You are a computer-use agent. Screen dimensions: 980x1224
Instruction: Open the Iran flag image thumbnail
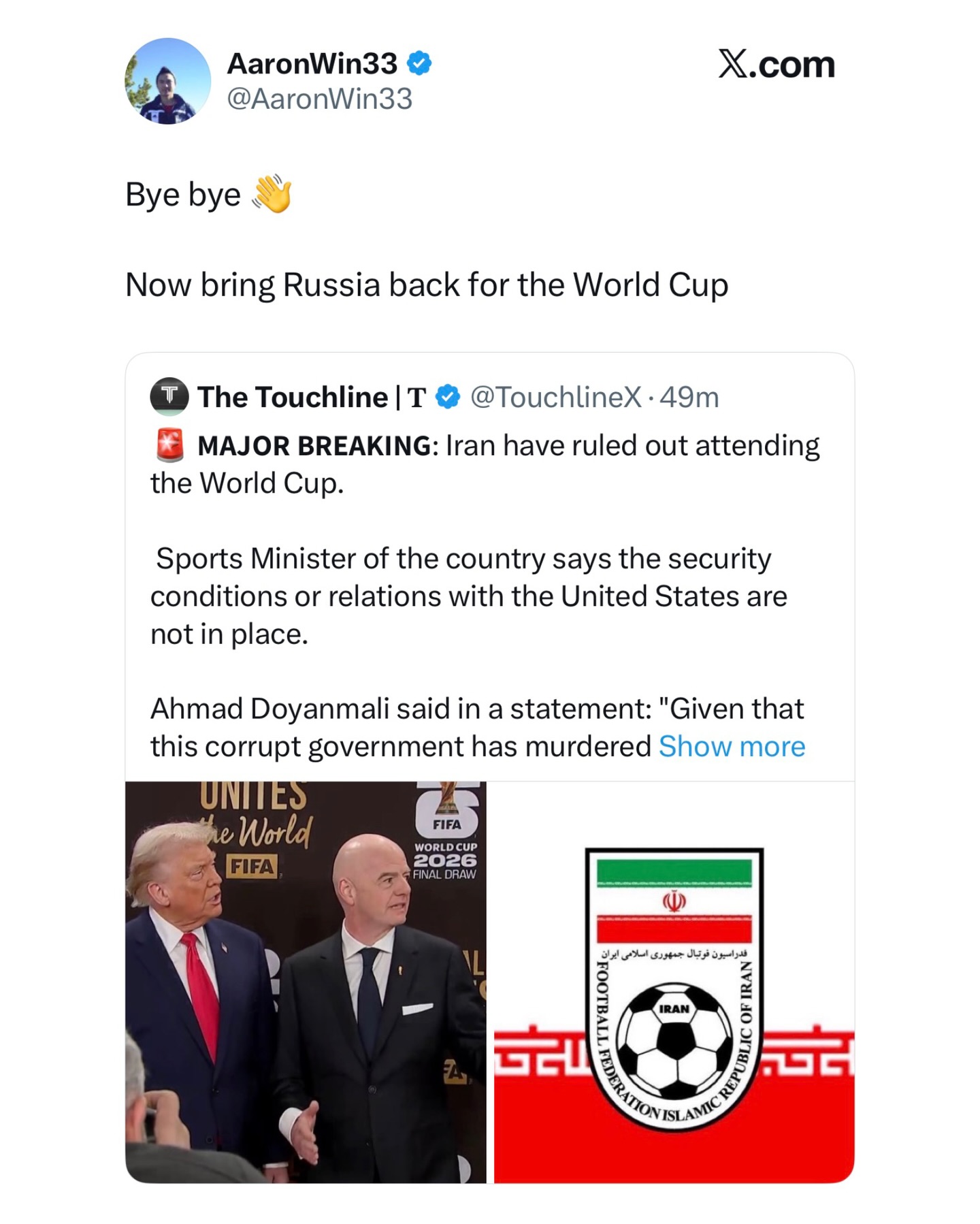click(x=674, y=982)
